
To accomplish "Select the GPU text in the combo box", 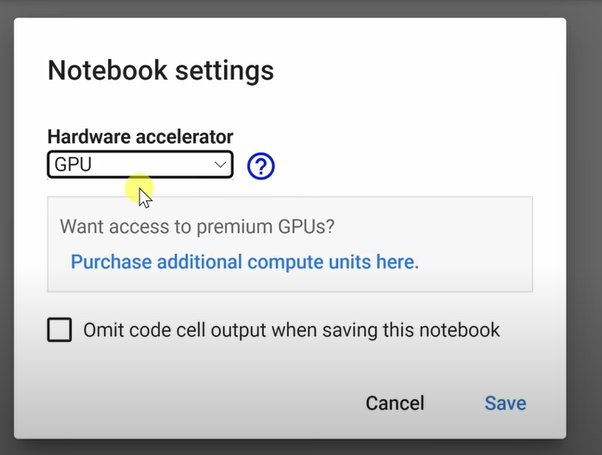I will [74, 165].
